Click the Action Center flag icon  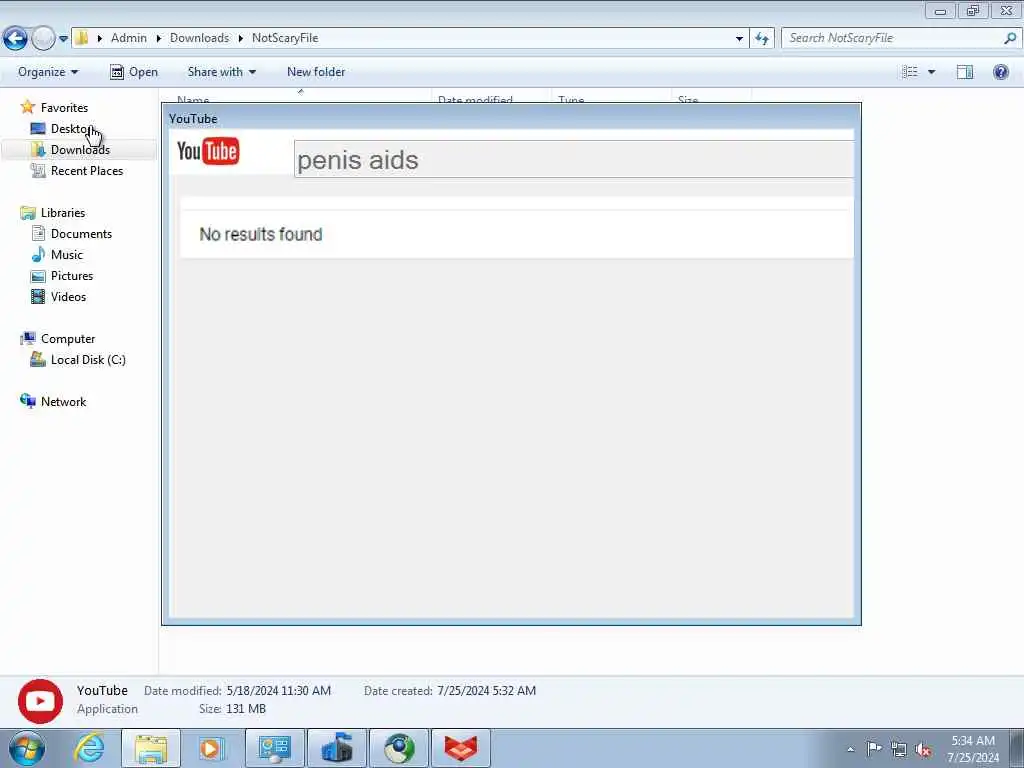874,748
